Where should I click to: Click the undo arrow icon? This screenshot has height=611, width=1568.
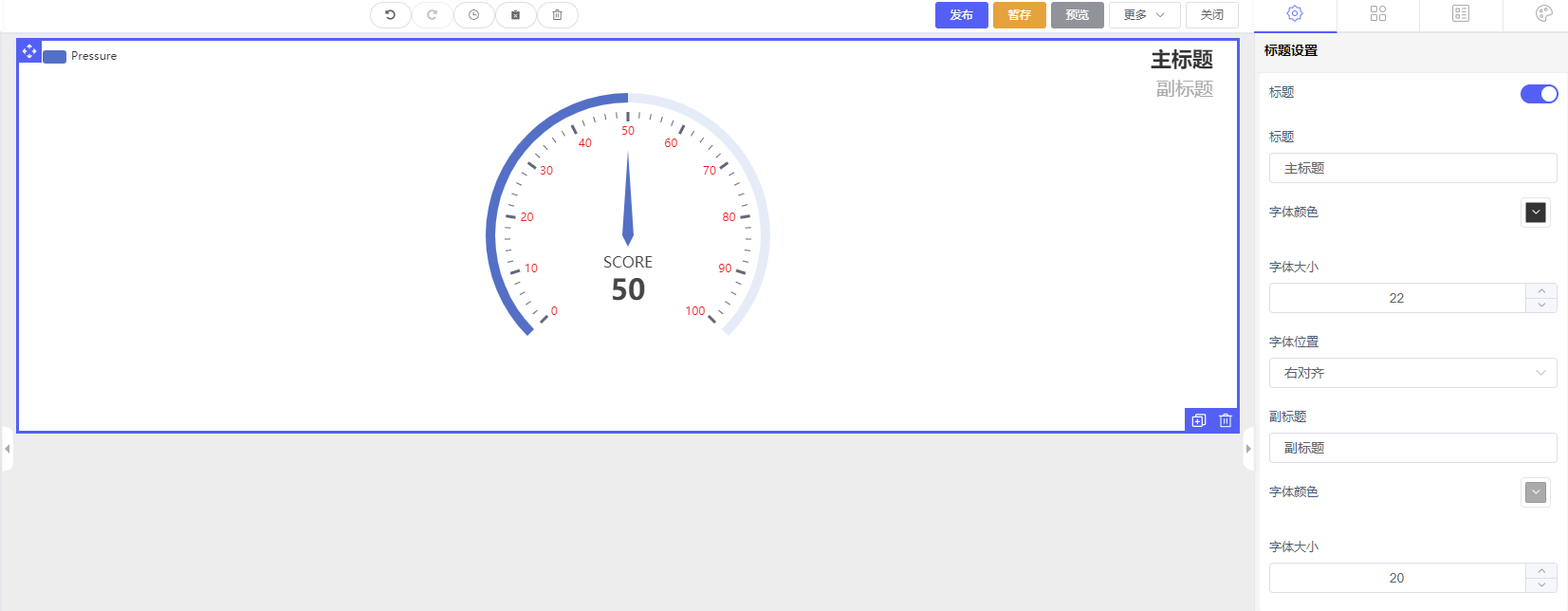pyautogui.click(x=390, y=15)
